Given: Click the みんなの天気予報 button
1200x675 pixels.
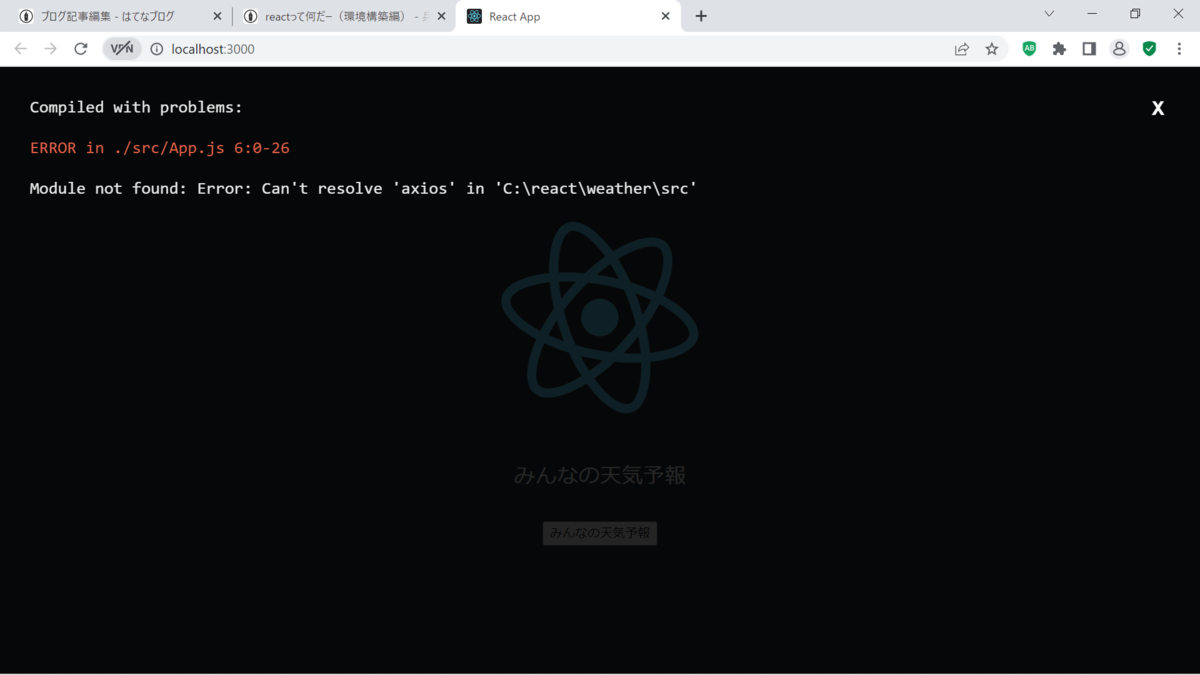Looking at the screenshot, I should [600, 533].
